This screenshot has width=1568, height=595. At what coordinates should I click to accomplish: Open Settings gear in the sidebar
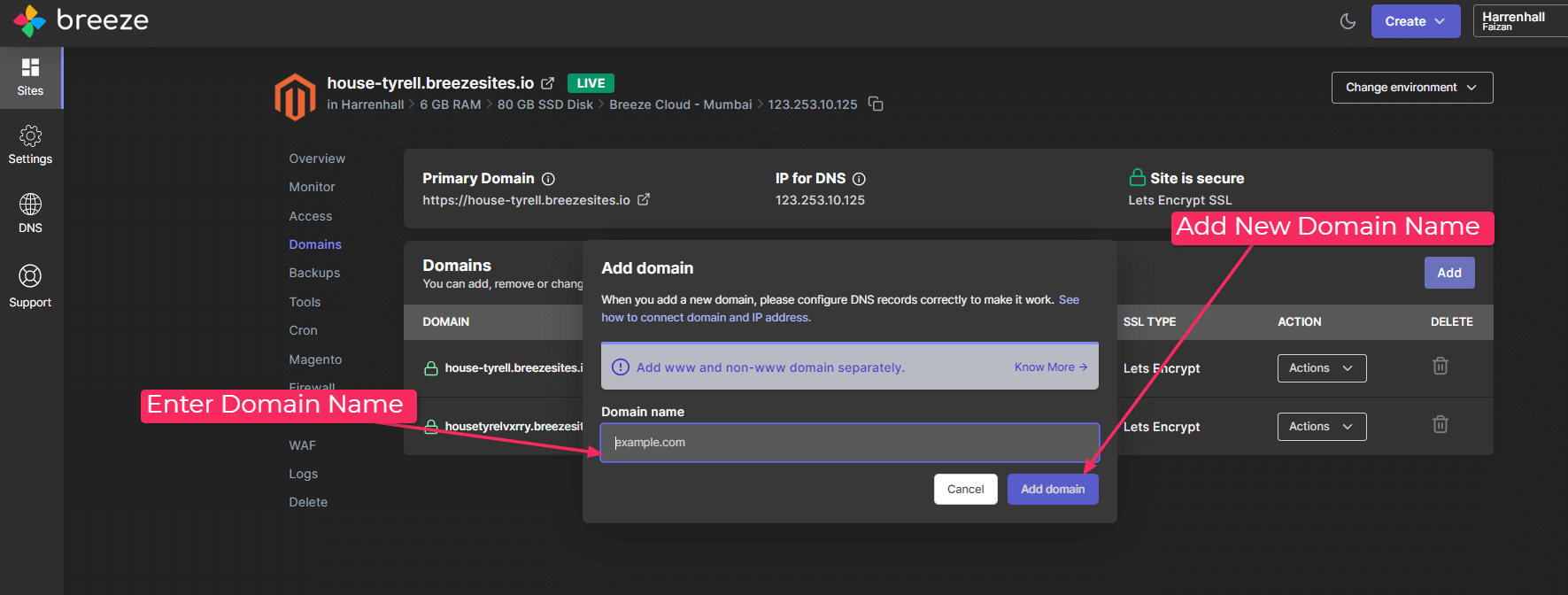pos(31,145)
